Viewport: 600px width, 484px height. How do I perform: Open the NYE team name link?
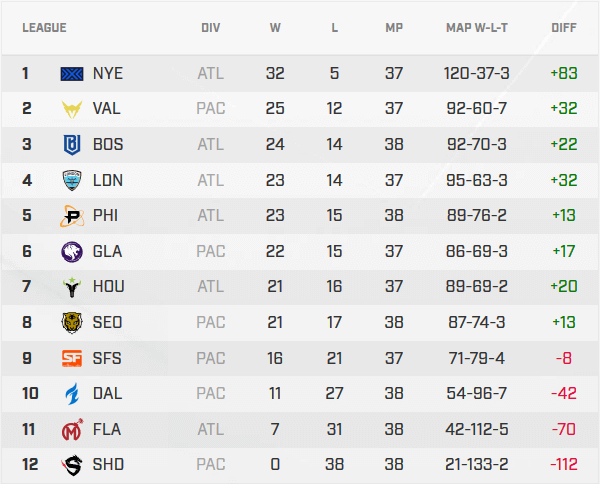pyautogui.click(x=108, y=73)
